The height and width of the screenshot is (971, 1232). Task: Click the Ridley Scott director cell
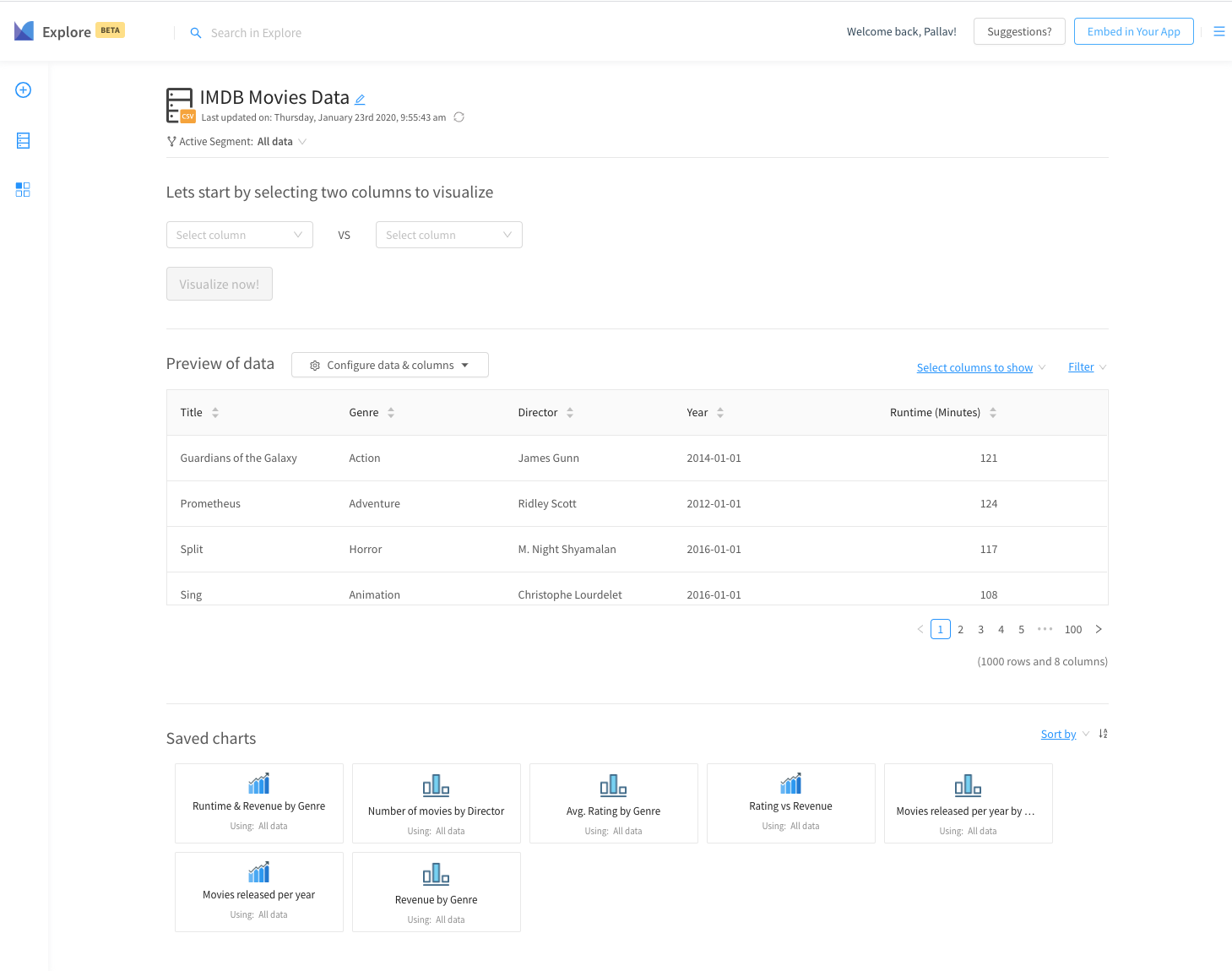pos(547,503)
